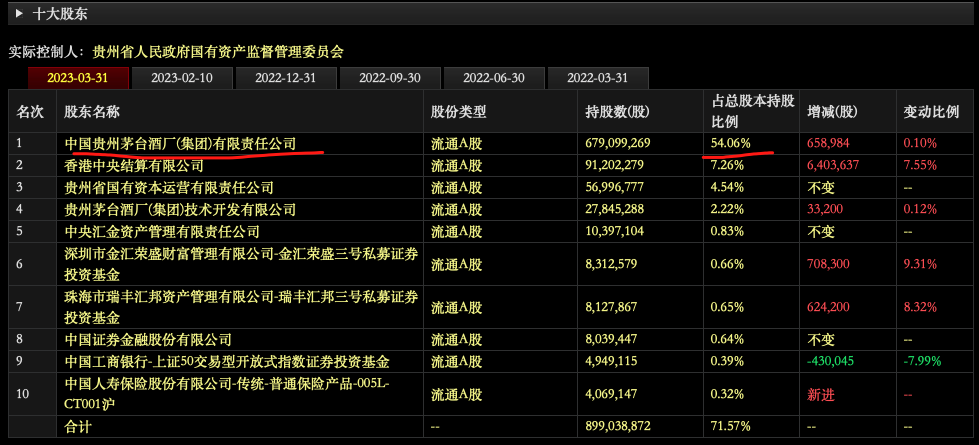Click holding count 8,039,447
This screenshot has height=445, width=979.
(611, 340)
